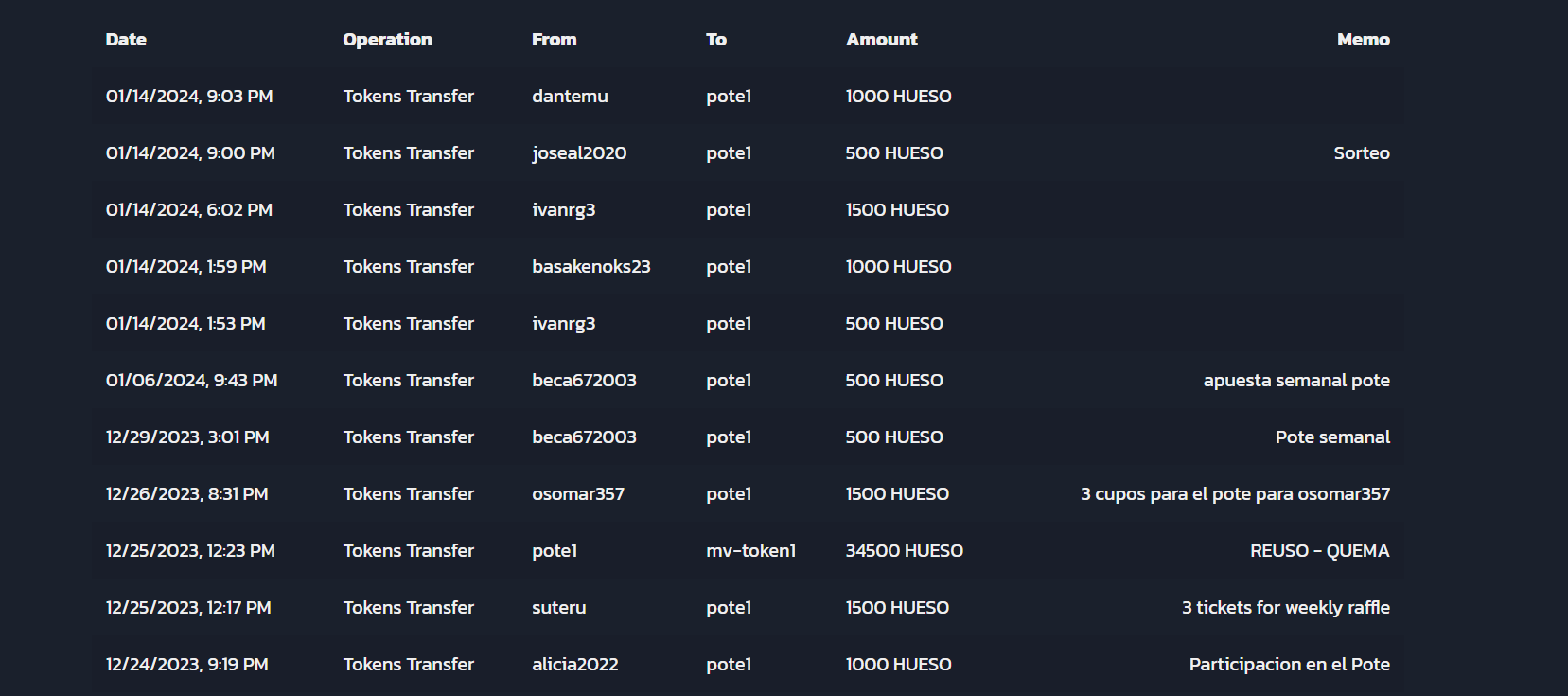This screenshot has height=696, width=1568.
Task: Open the suteru sender account
Action: 559,608
